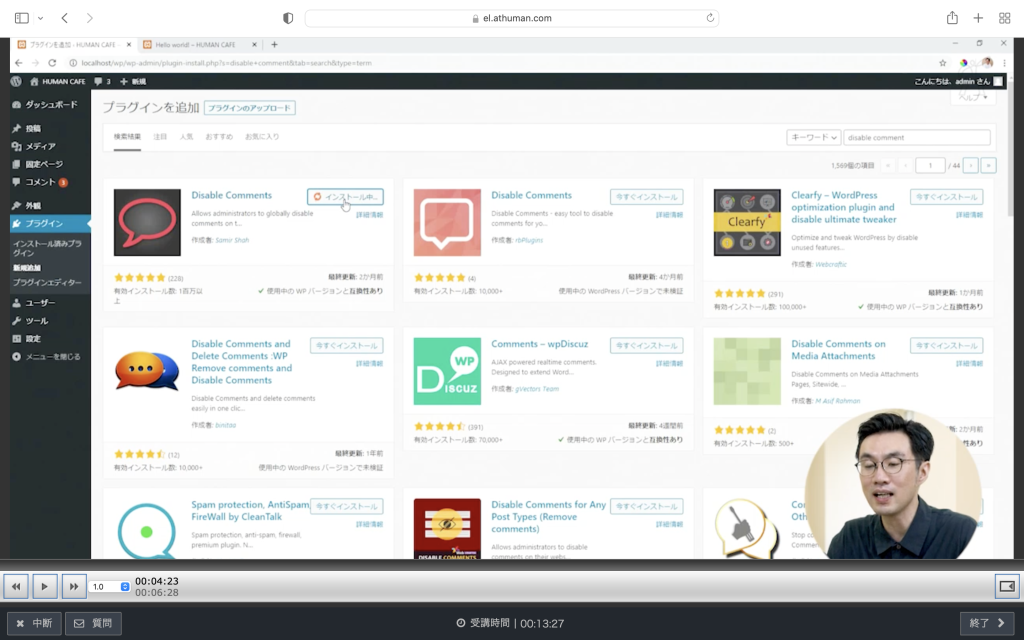Click the el.athuman.com address bar
This screenshot has width=1024, height=640.
point(510,18)
